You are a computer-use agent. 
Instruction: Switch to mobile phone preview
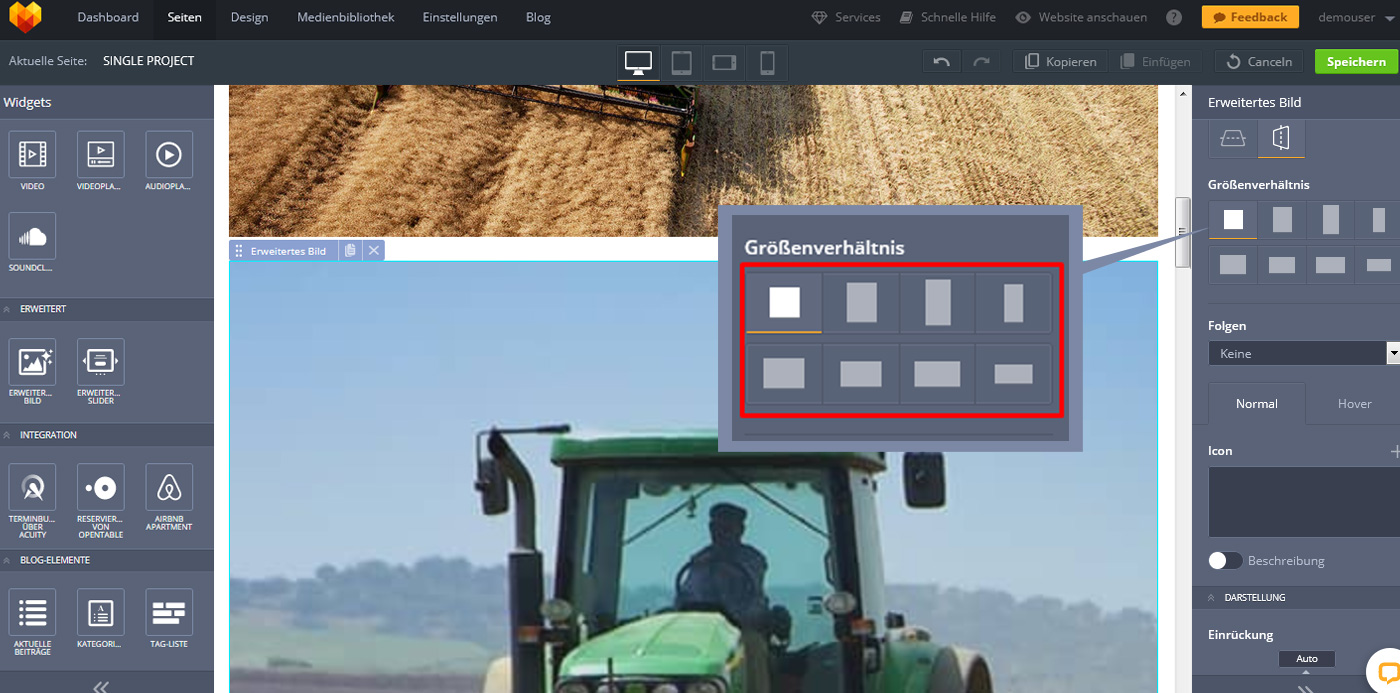click(x=767, y=63)
